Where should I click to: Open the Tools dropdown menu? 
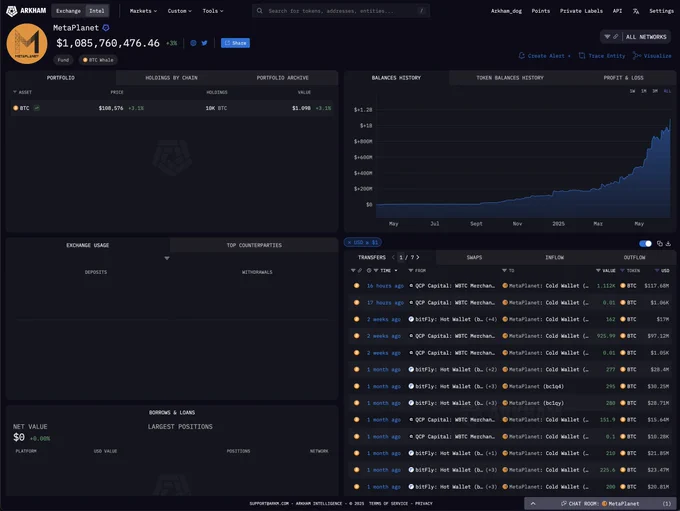click(212, 11)
